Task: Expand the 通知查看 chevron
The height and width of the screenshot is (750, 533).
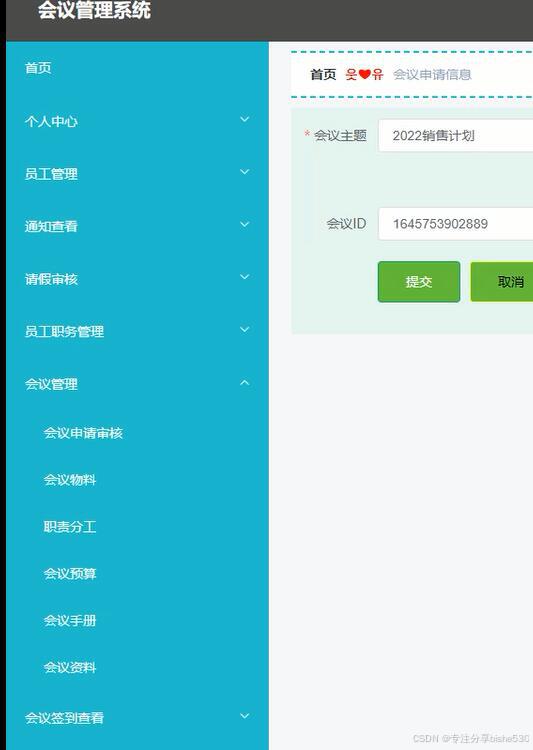Action: point(244,225)
